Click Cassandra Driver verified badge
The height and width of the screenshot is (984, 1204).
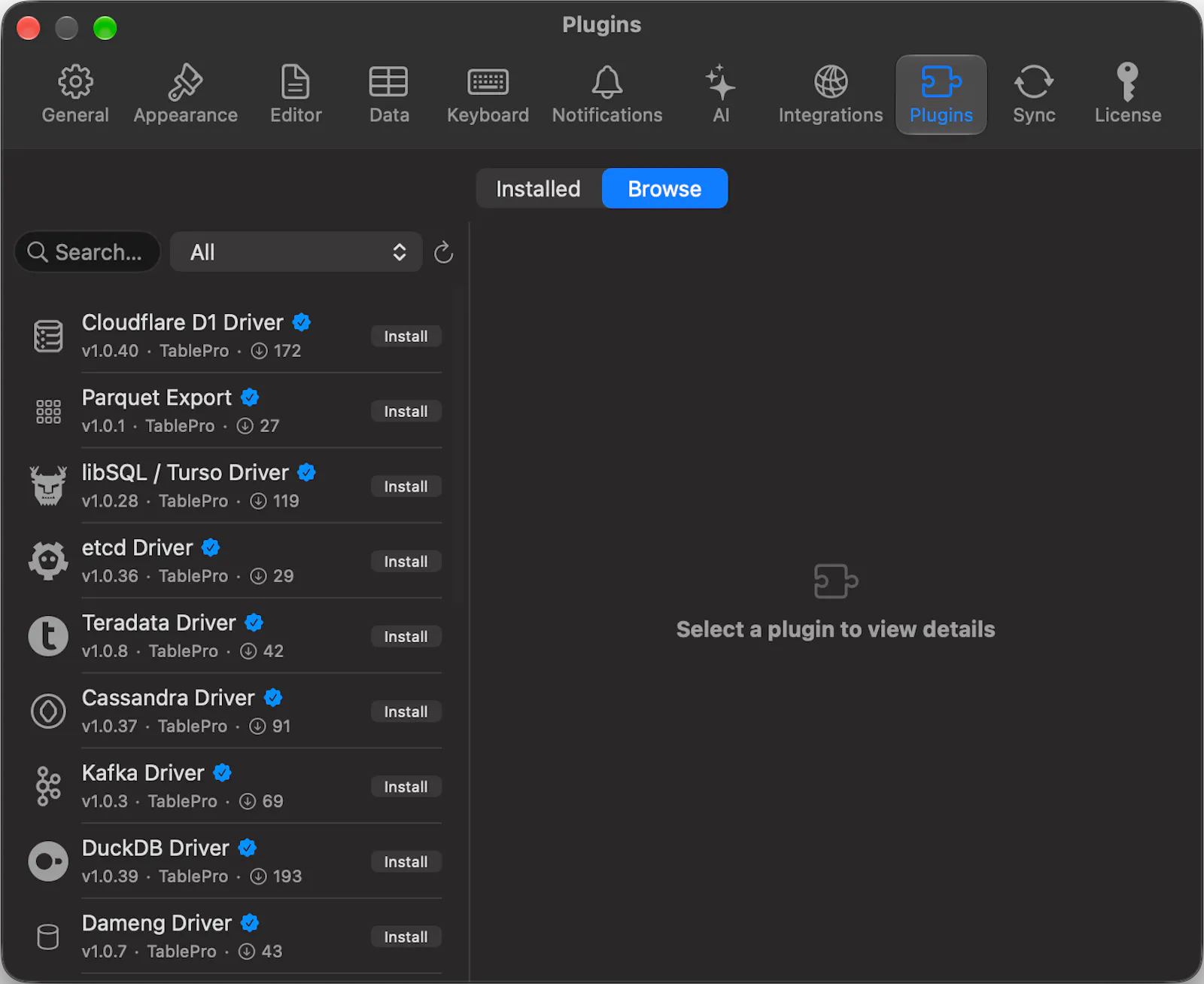(273, 697)
